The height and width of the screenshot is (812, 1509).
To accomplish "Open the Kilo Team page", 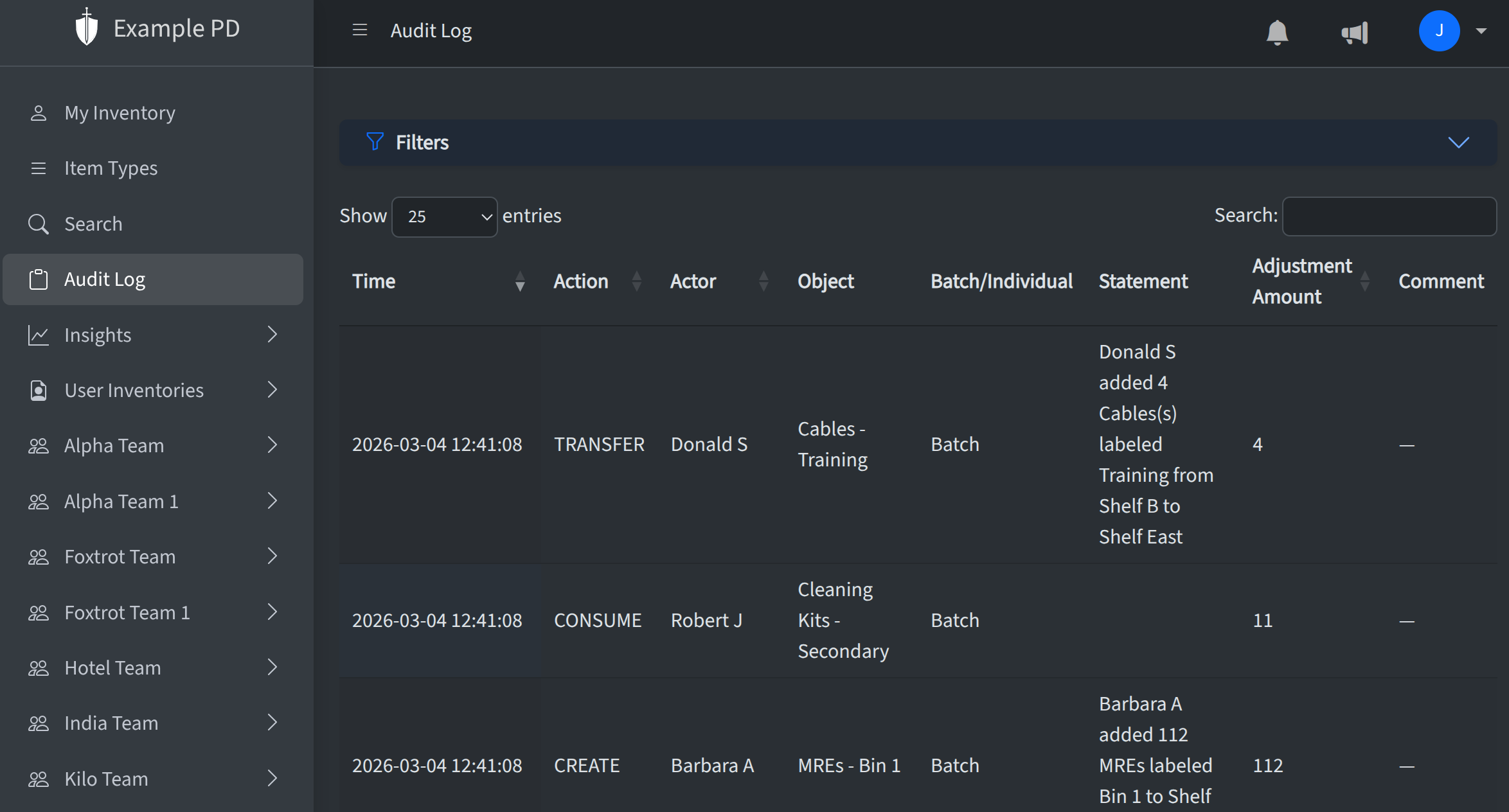I will coord(105,778).
